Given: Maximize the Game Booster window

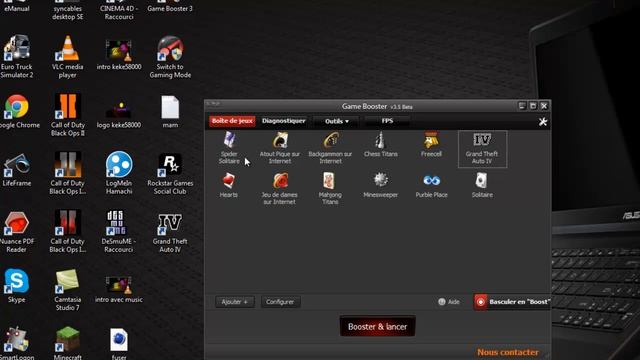Looking at the screenshot, I should tap(533, 106).
